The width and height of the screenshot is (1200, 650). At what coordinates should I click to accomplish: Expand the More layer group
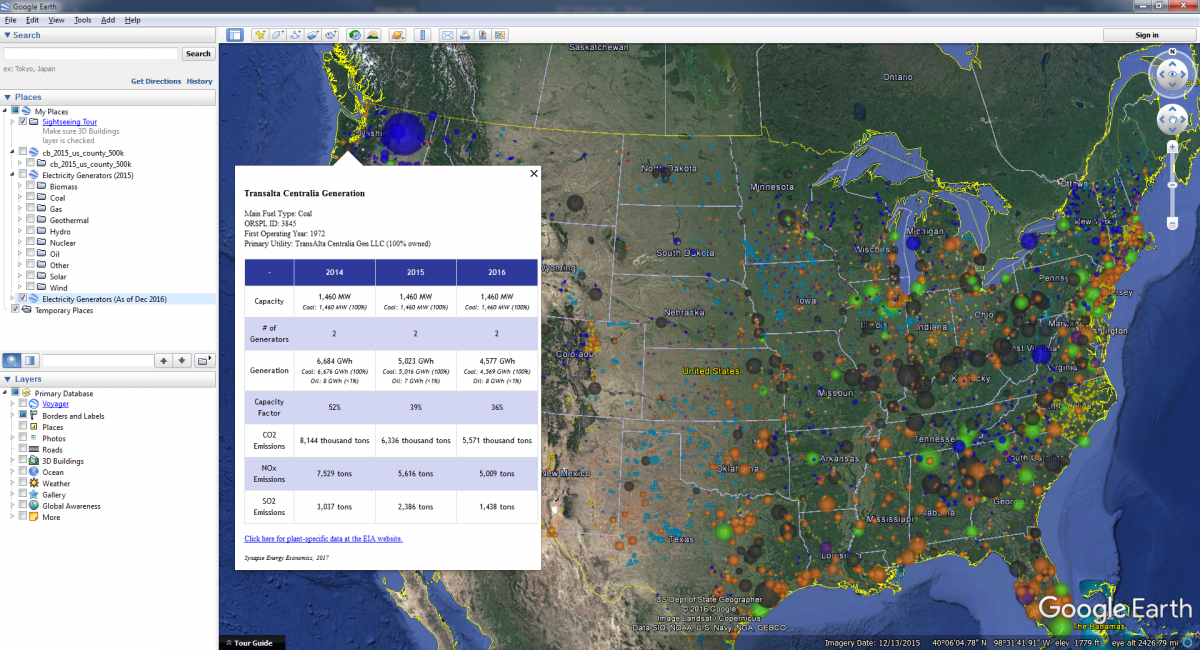(x=12, y=517)
